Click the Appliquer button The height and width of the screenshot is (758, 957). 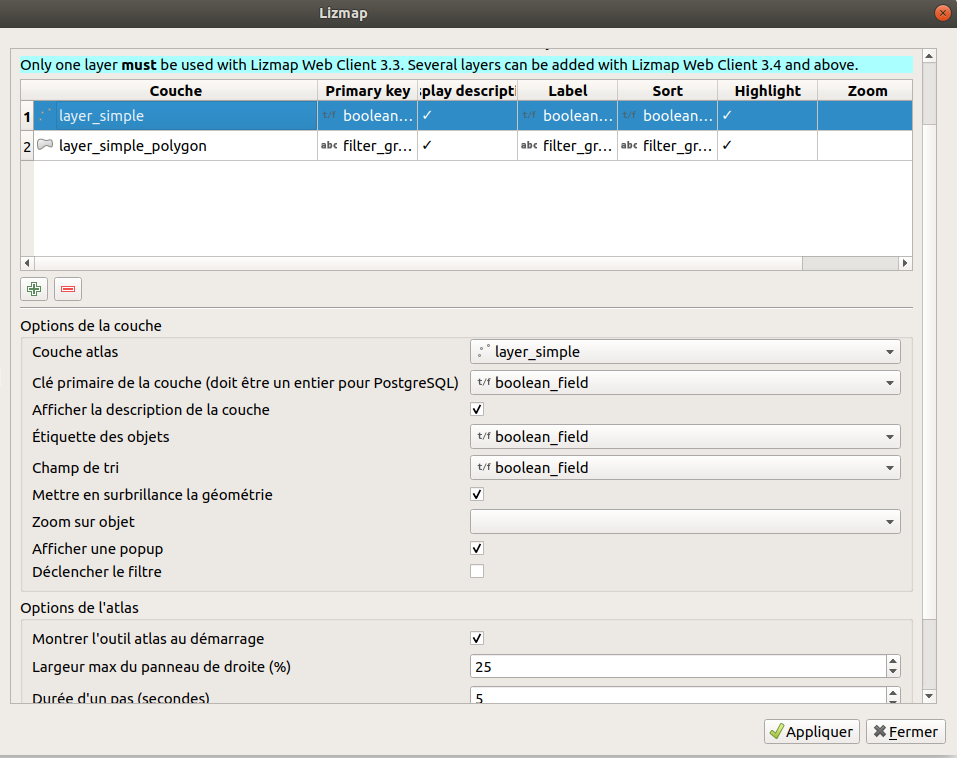pyautogui.click(x=811, y=731)
